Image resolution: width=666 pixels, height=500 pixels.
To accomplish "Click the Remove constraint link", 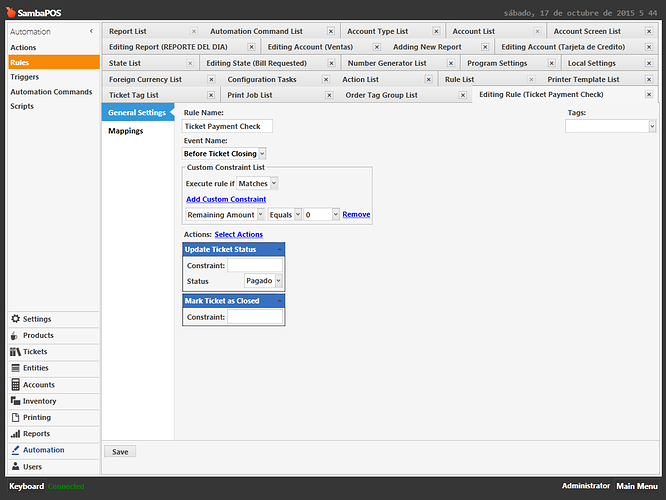I will point(356,215).
